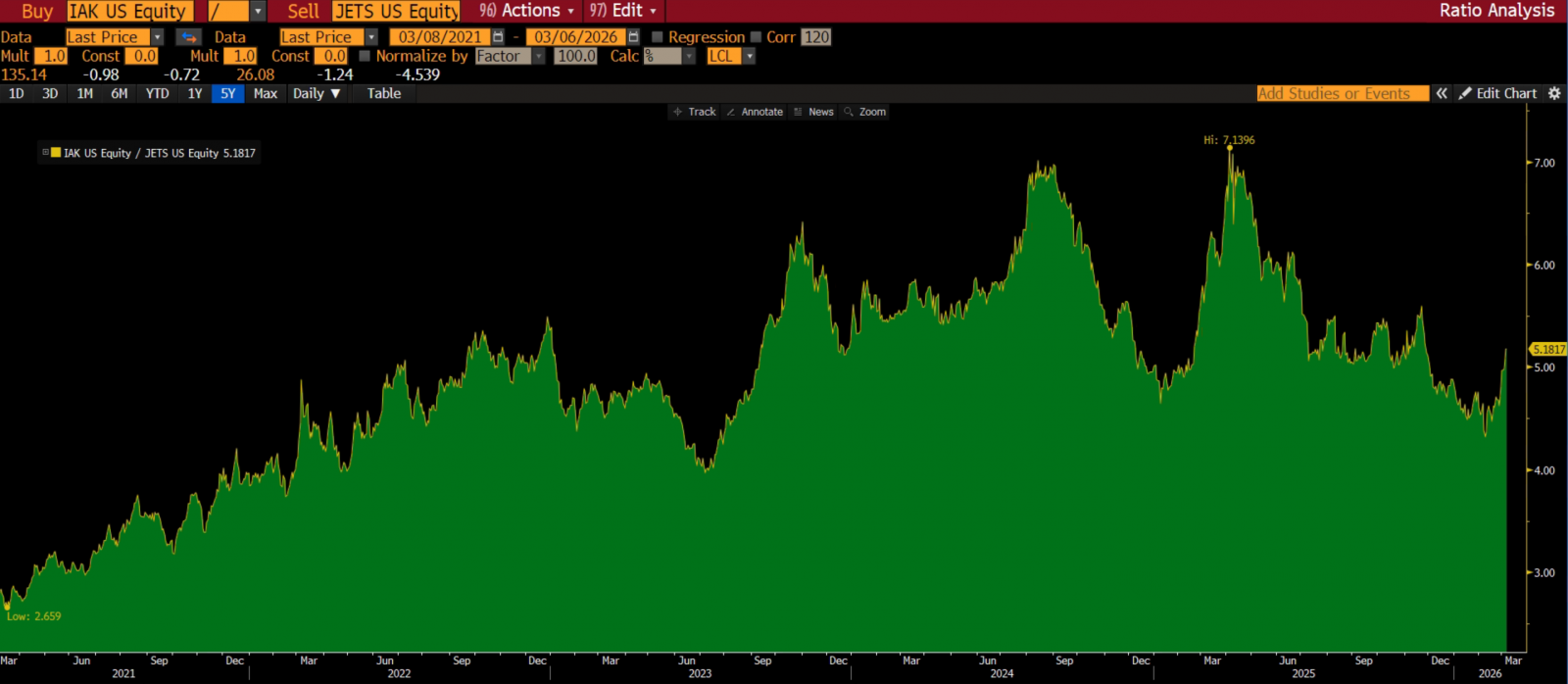Viewport: 1568px width, 684px height.
Task: Enable the Normalize by checkbox
Action: (x=365, y=56)
